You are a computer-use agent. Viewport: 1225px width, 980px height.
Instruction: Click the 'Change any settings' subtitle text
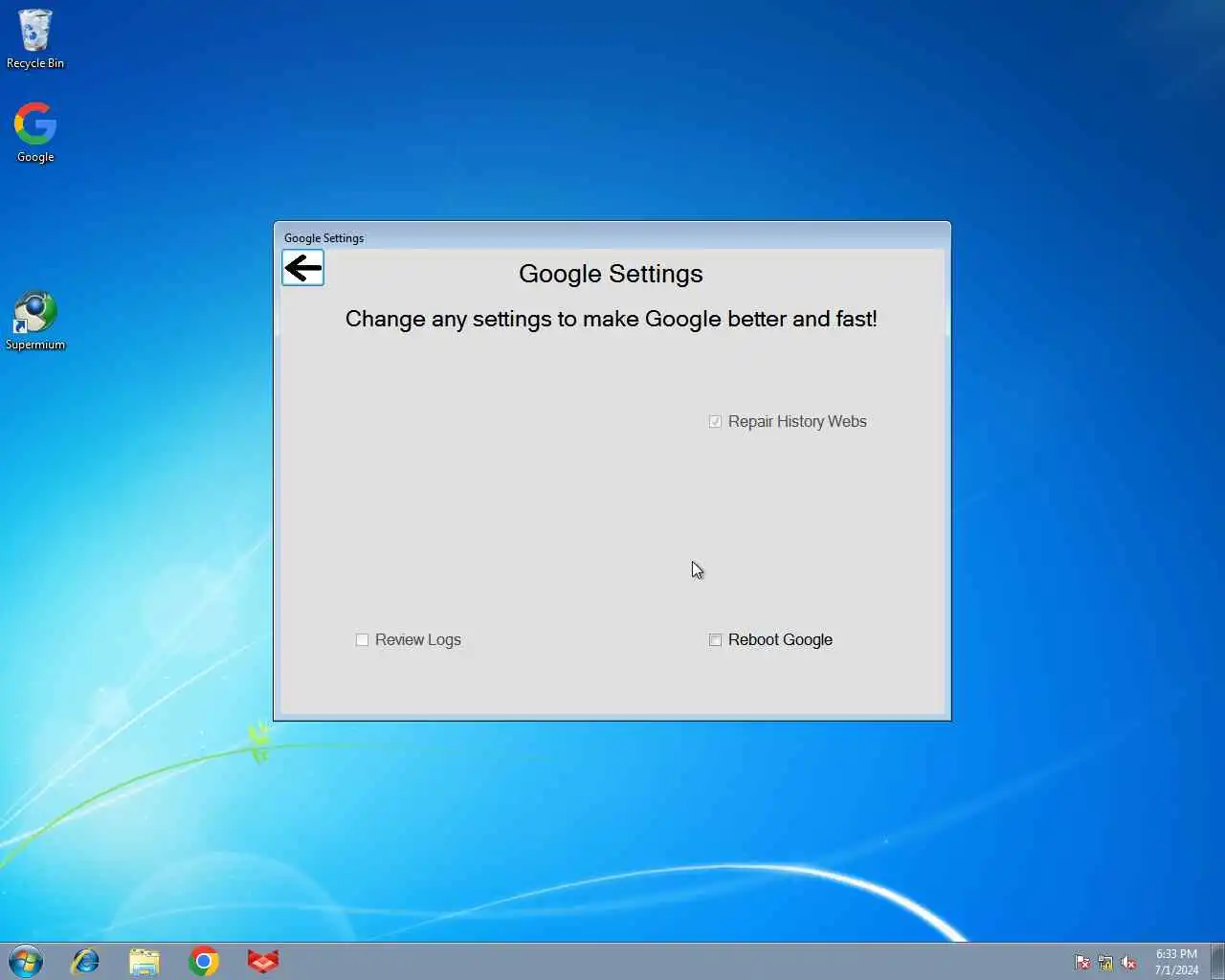pyautogui.click(x=611, y=319)
